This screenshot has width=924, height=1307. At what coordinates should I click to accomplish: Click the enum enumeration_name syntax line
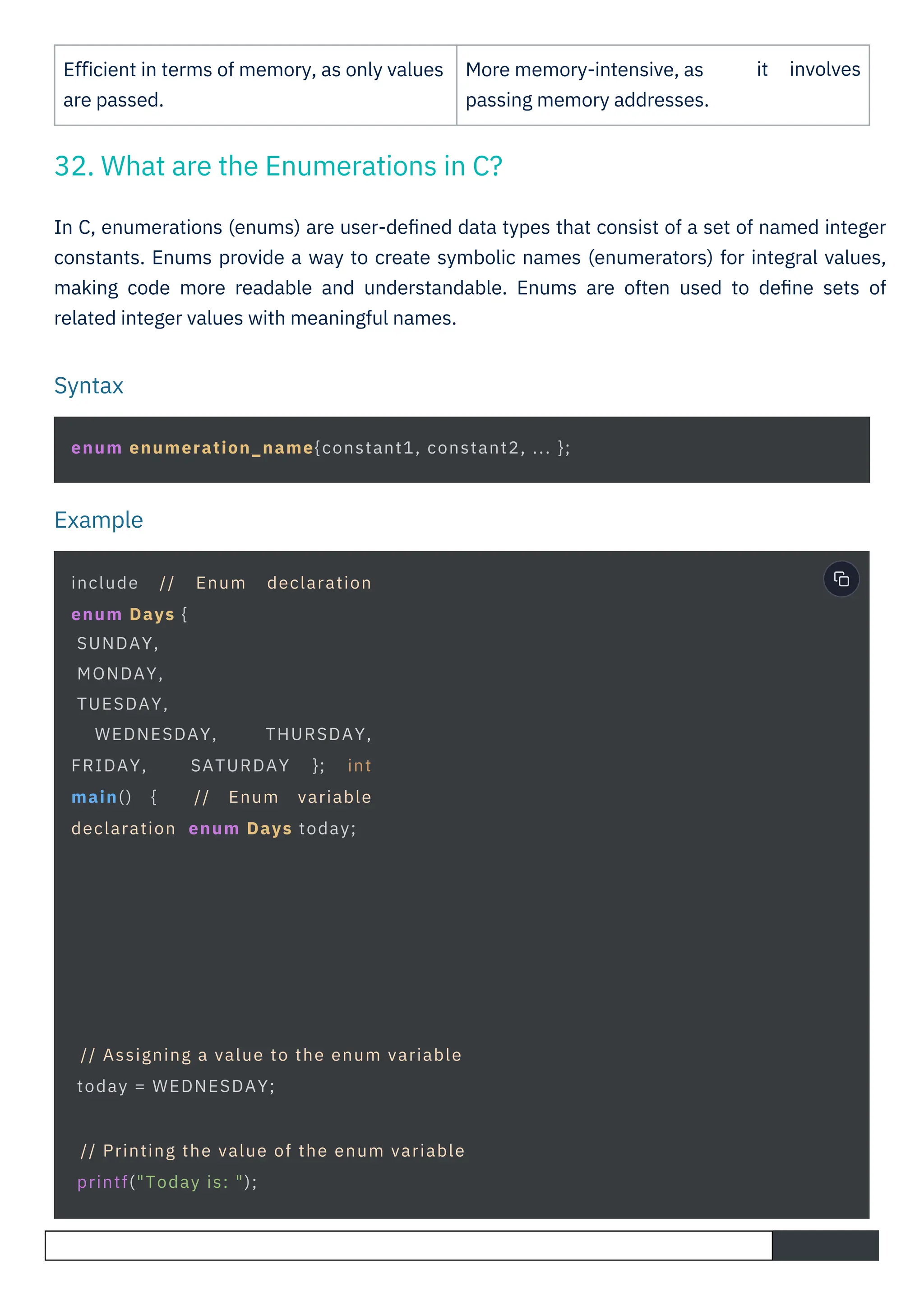(320, 448)
